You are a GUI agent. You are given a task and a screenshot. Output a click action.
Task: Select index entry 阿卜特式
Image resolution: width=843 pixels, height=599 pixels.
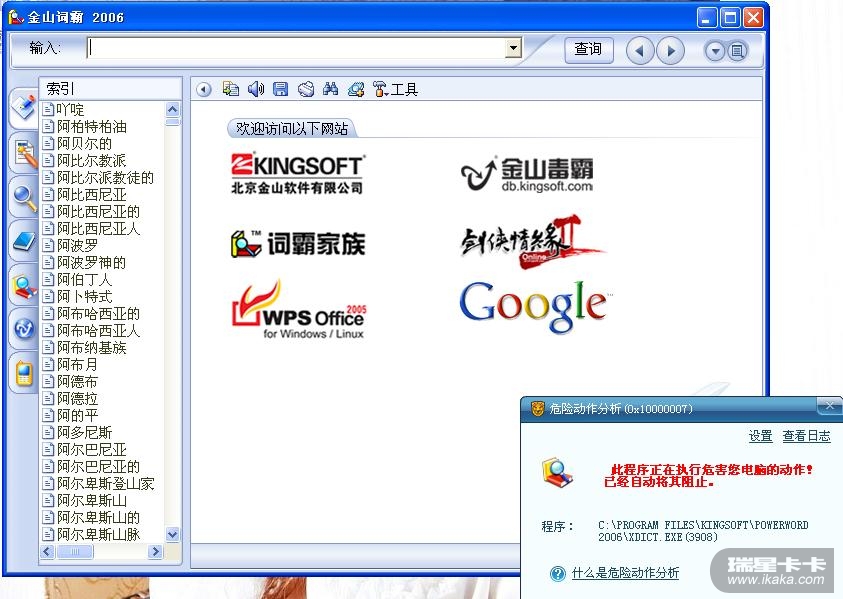coord(78,297)
